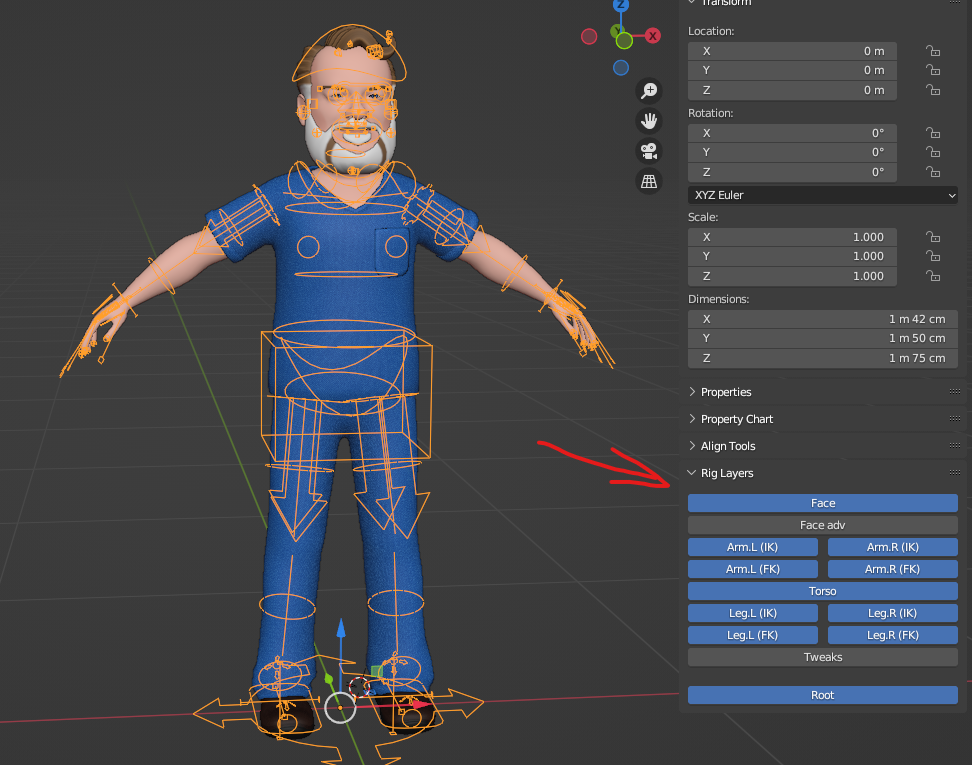The width and height of the screenshot is (972, 765).
Task: Lock the Location Y value
Action: click(x=933, y=70)
